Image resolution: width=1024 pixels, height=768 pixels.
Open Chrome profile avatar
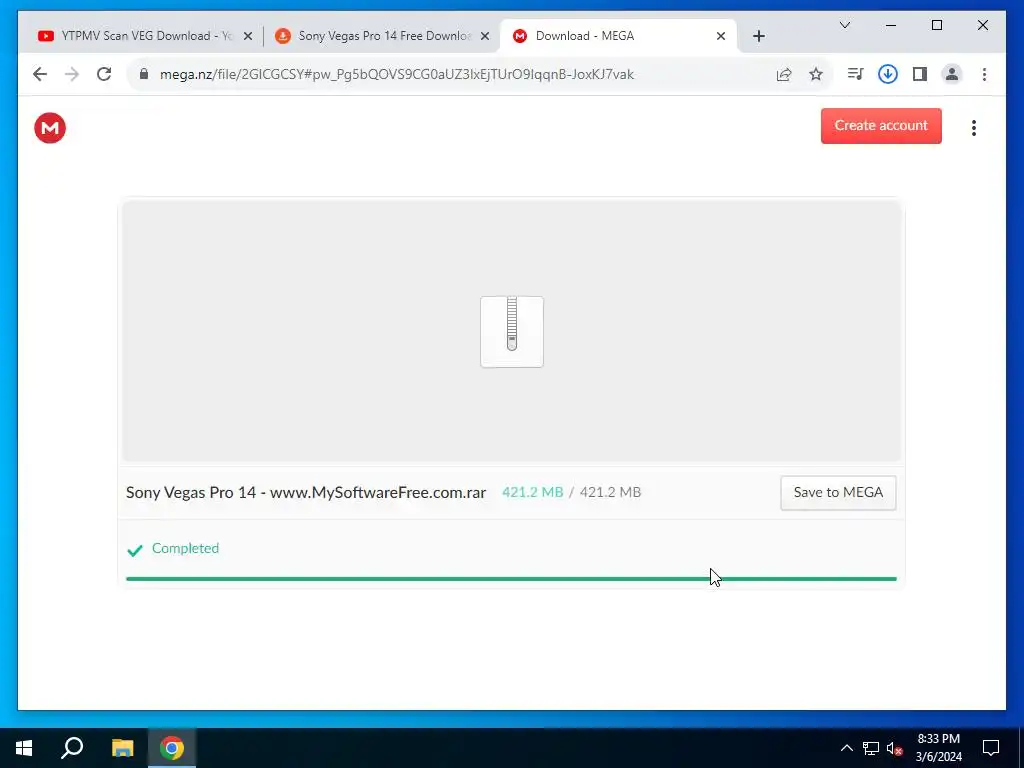[952, 74]
